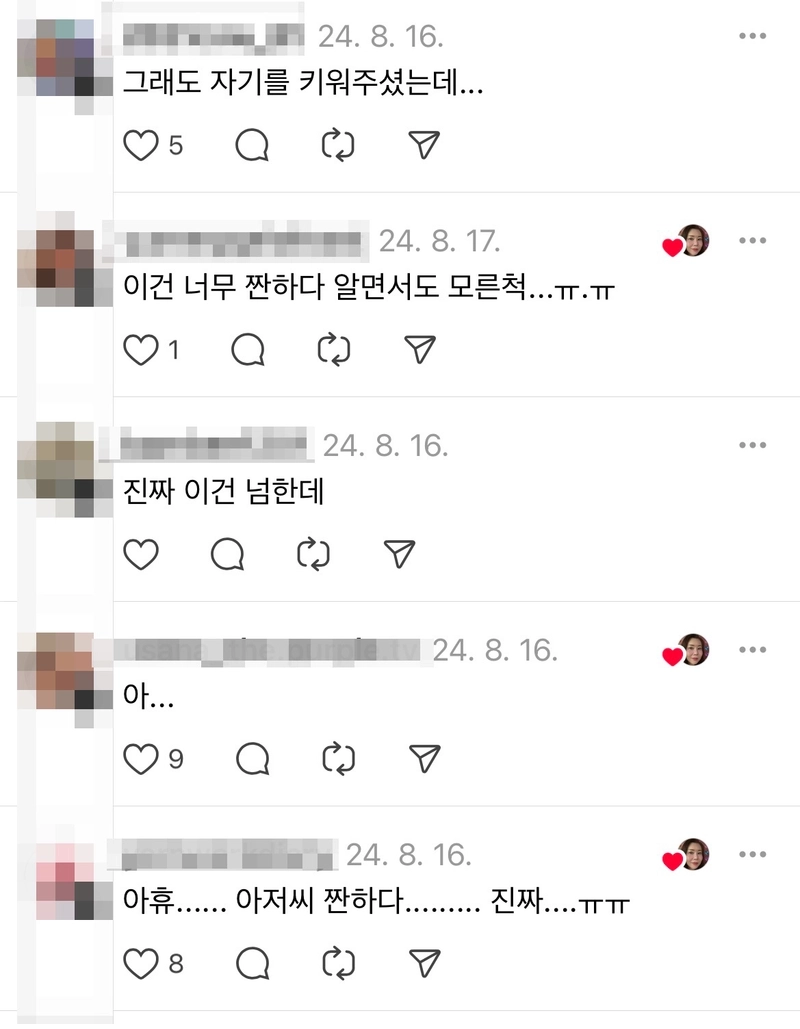Send the comment '진짜 이건 넘한데'
Viewport: 800px width, 1029px height.
(400, 555)
